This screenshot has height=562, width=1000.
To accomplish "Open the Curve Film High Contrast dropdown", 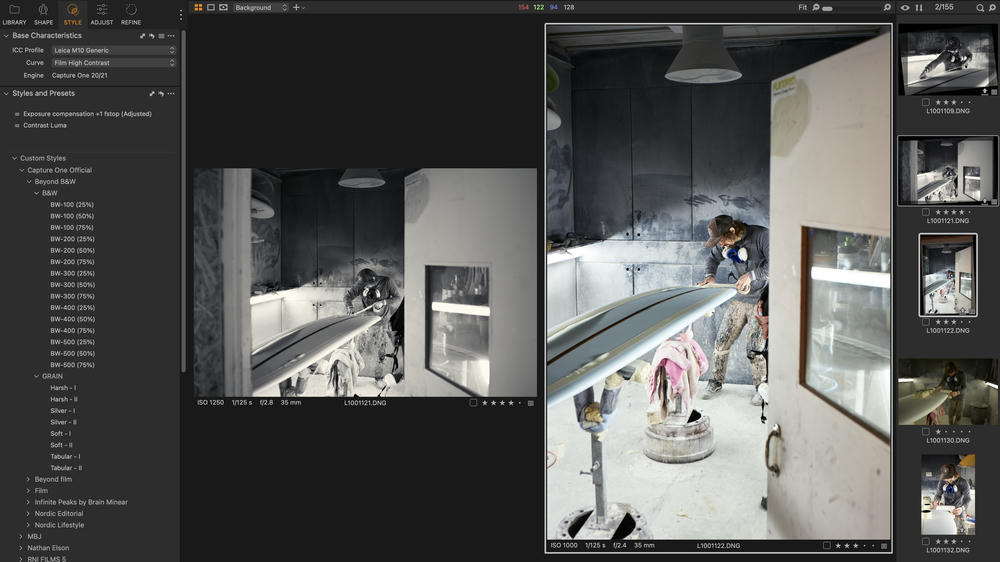I will pyautogui.click(x=114, y=62).
